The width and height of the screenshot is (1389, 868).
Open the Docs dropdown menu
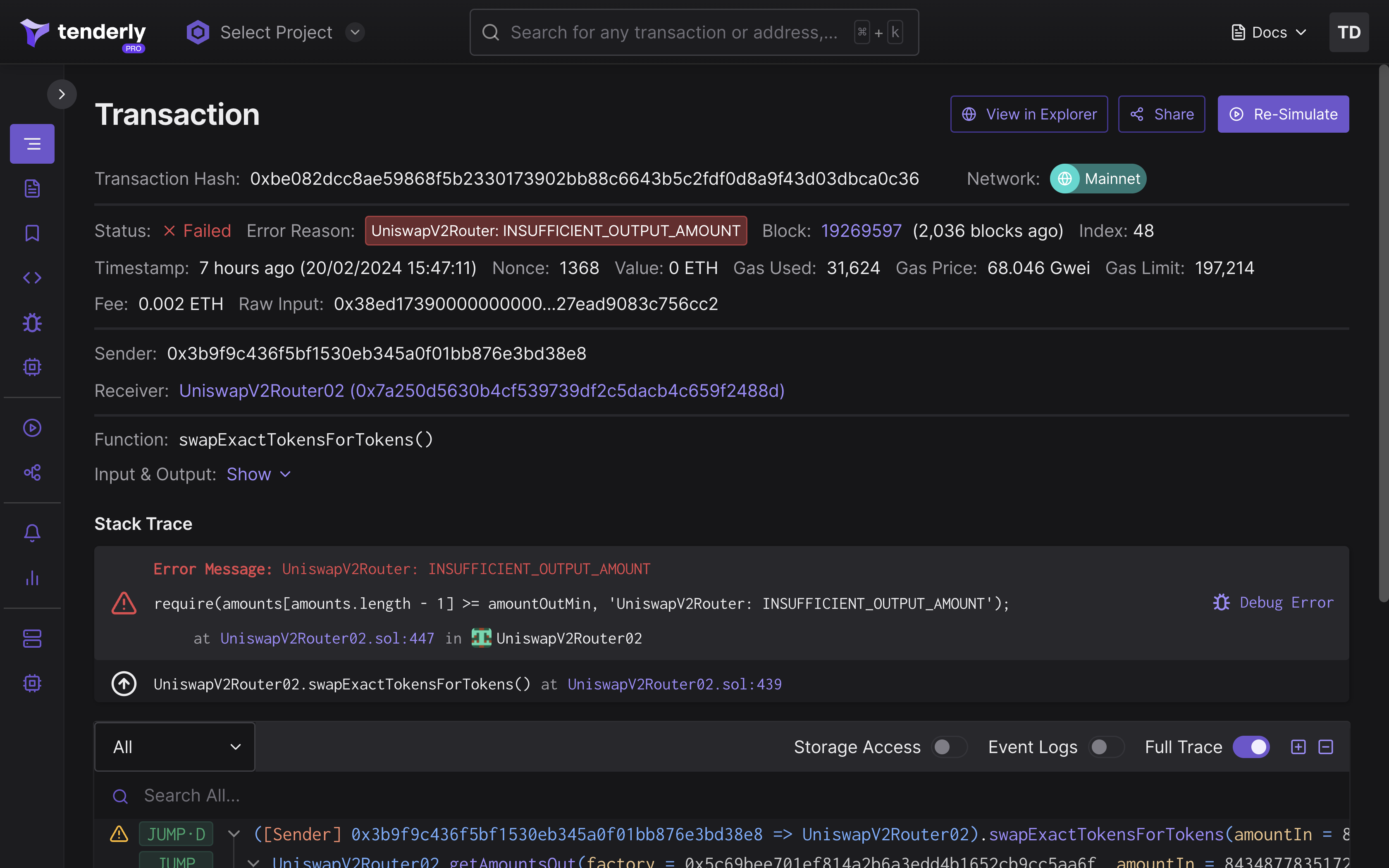[1270, 32]
